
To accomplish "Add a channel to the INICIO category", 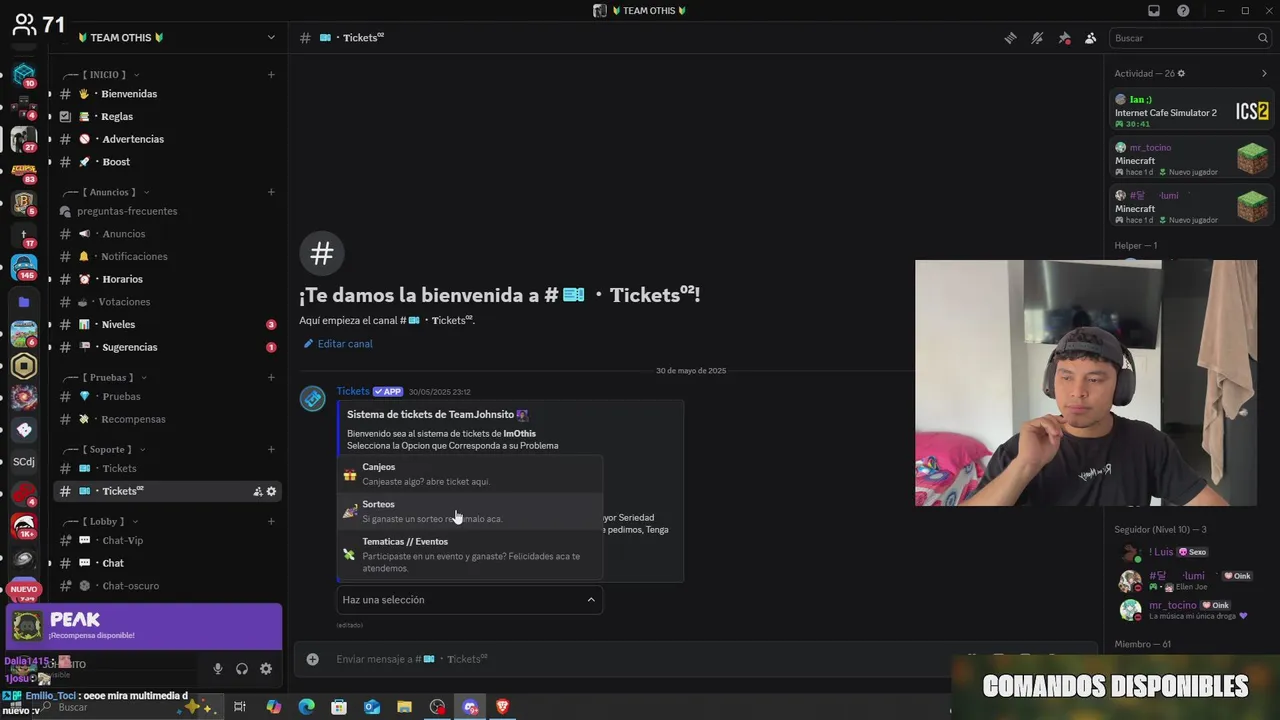I will 271,74.
